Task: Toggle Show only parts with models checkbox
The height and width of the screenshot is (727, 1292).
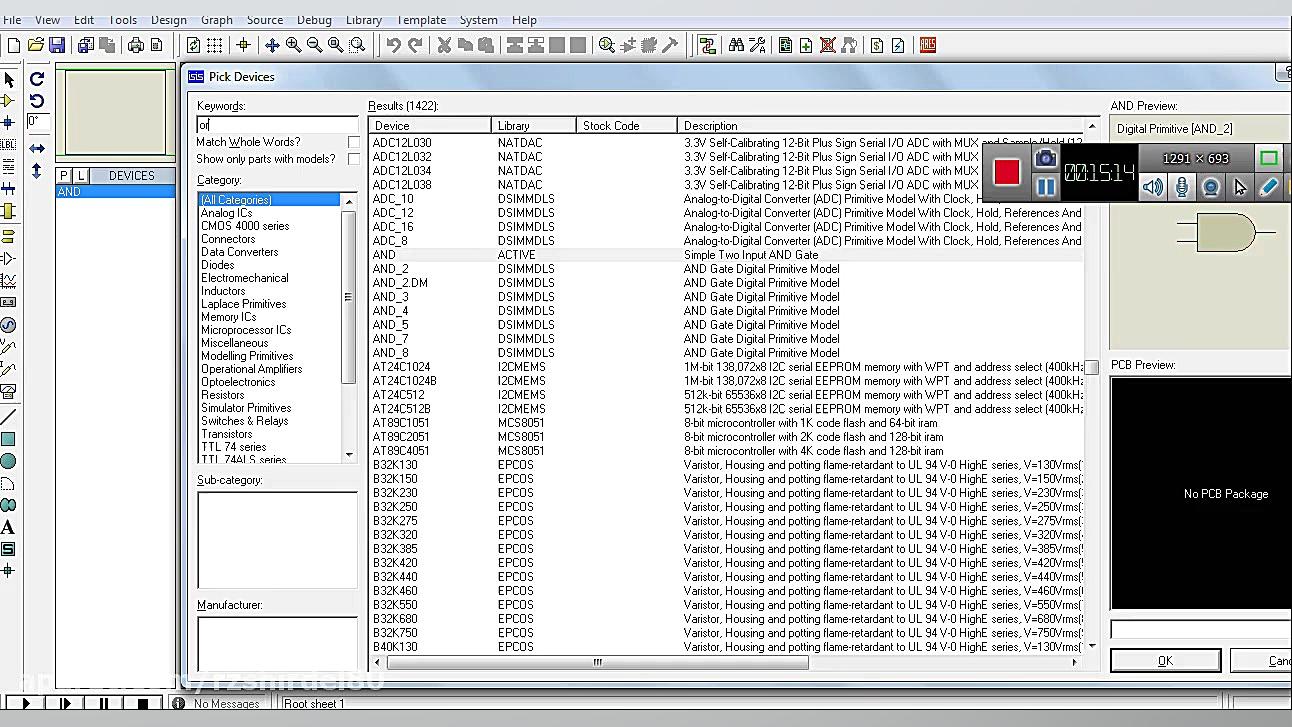Action: coord(353,159)
